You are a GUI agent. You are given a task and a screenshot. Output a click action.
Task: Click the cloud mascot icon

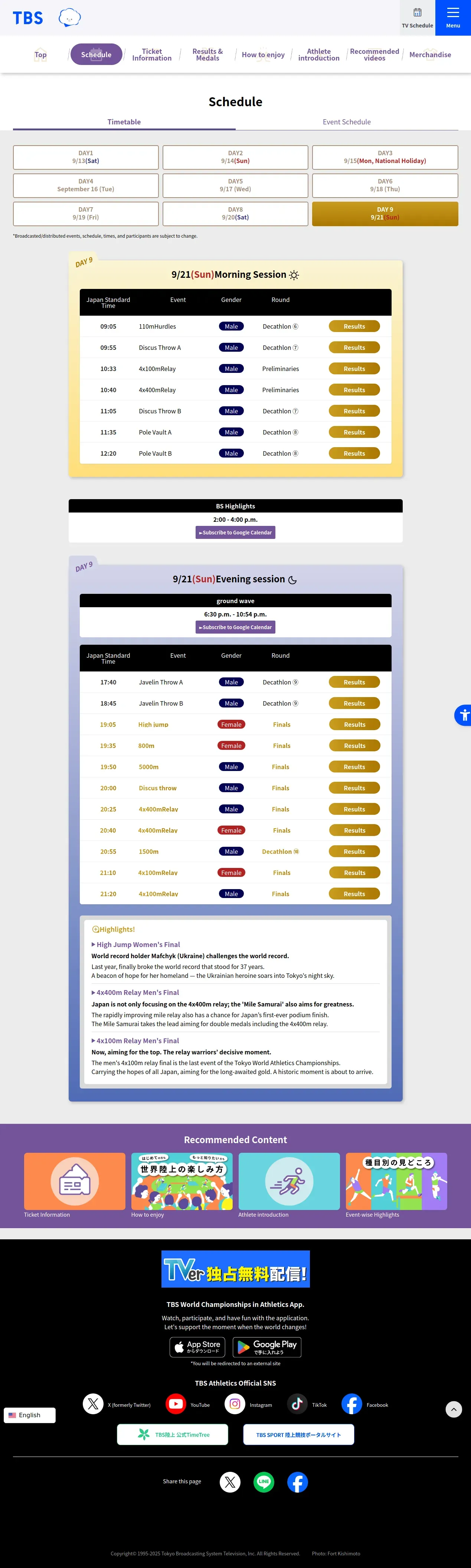69,18
